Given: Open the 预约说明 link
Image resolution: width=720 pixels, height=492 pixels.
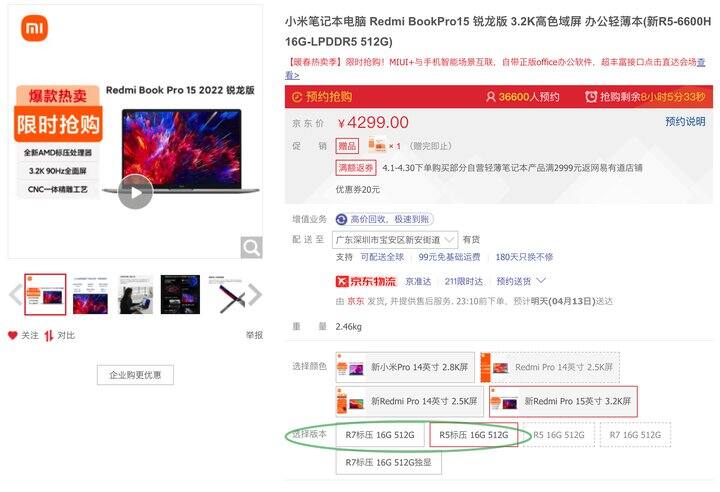Looking at the screenshot, I should [685, 121].
